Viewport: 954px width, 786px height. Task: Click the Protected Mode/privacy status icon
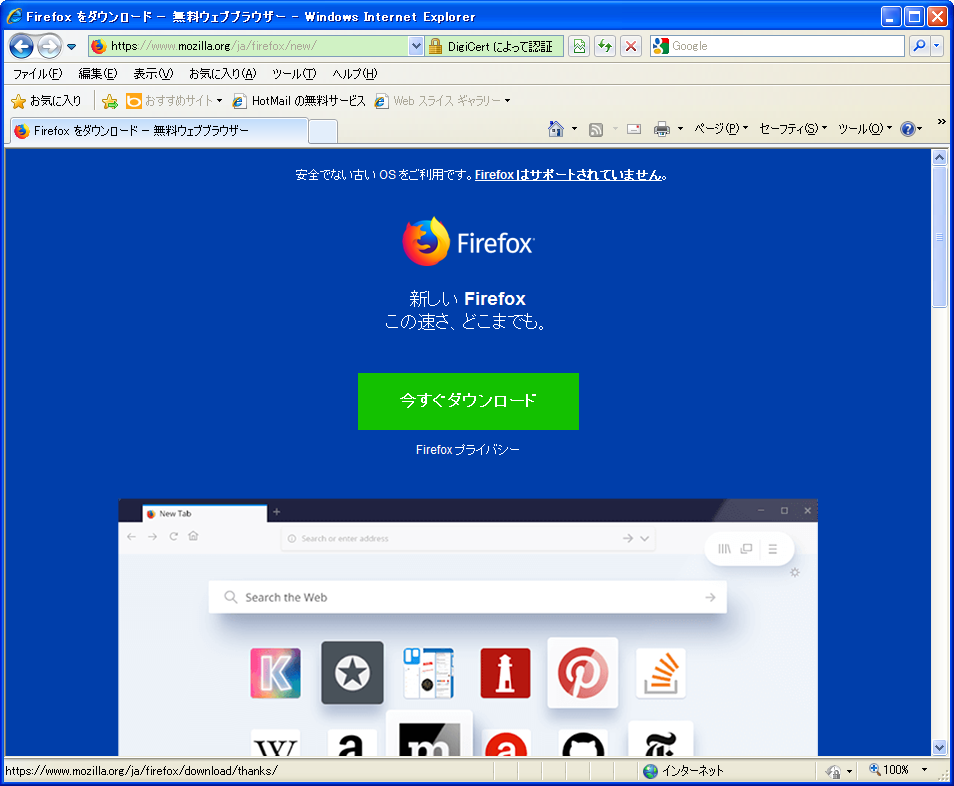pos(833,771)
